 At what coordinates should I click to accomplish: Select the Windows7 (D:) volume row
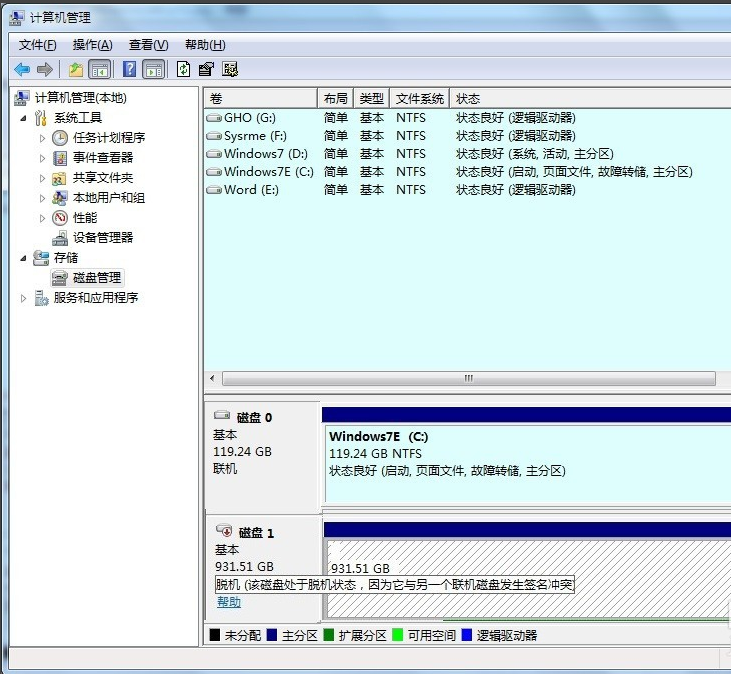[x=266, y=154]
